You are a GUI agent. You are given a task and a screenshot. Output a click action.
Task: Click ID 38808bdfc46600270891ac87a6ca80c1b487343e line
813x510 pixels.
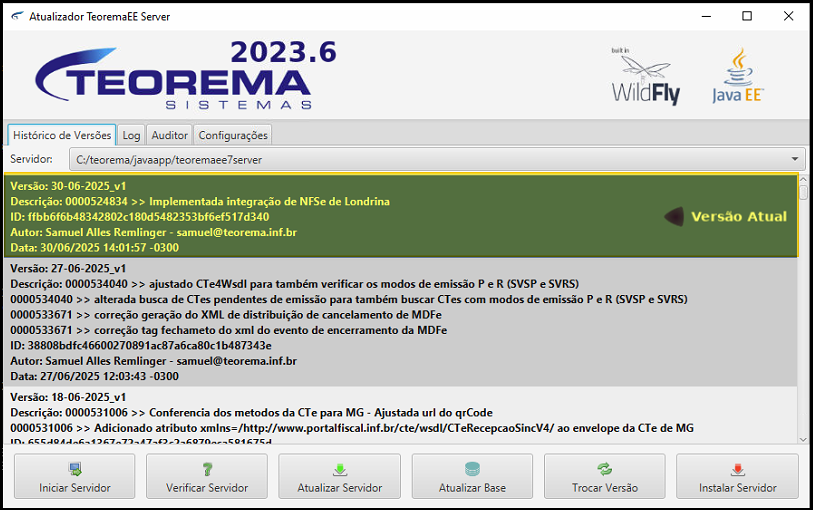[x=141, y=345]
